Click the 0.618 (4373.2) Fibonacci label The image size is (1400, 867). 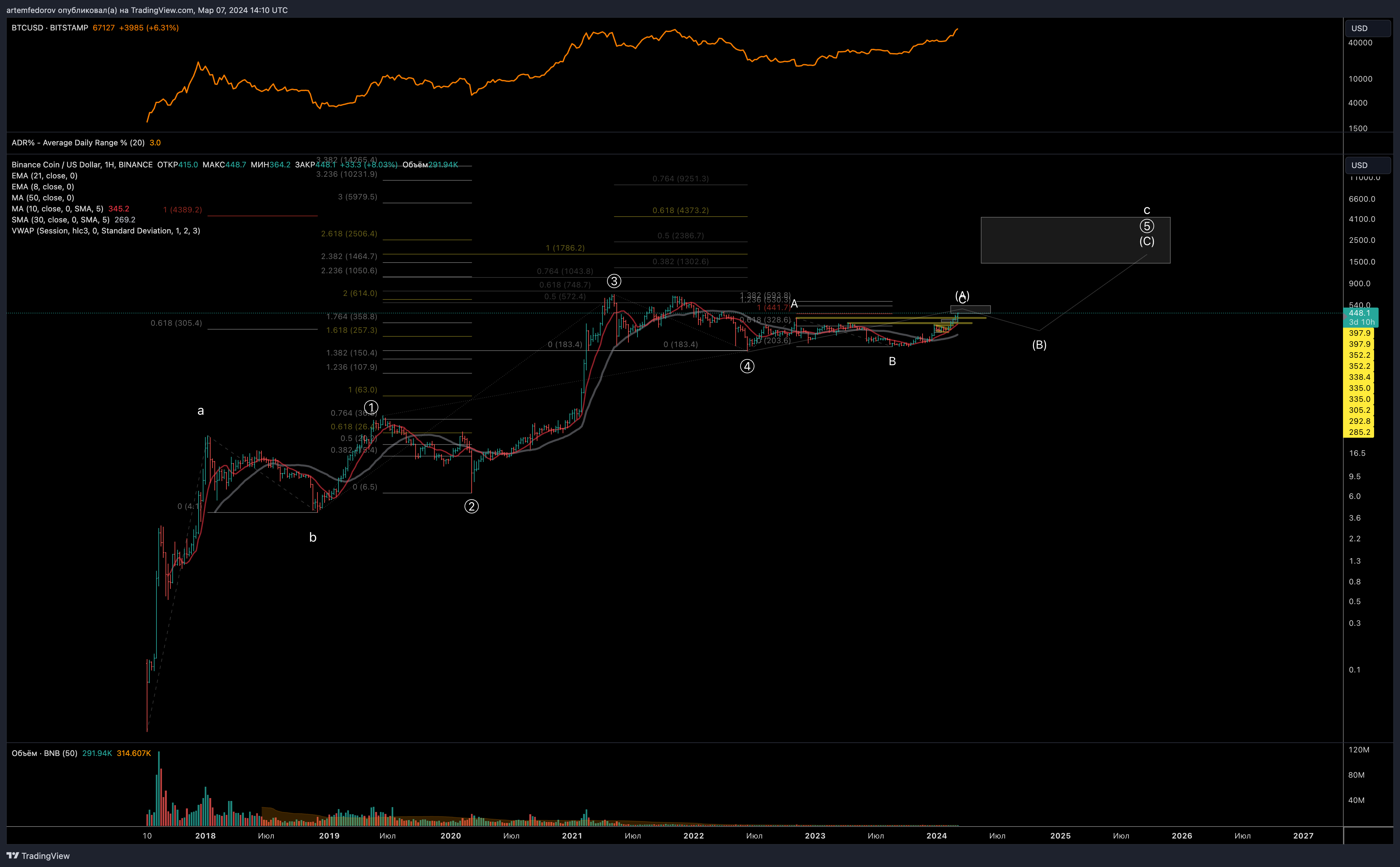tap(680, 210)
